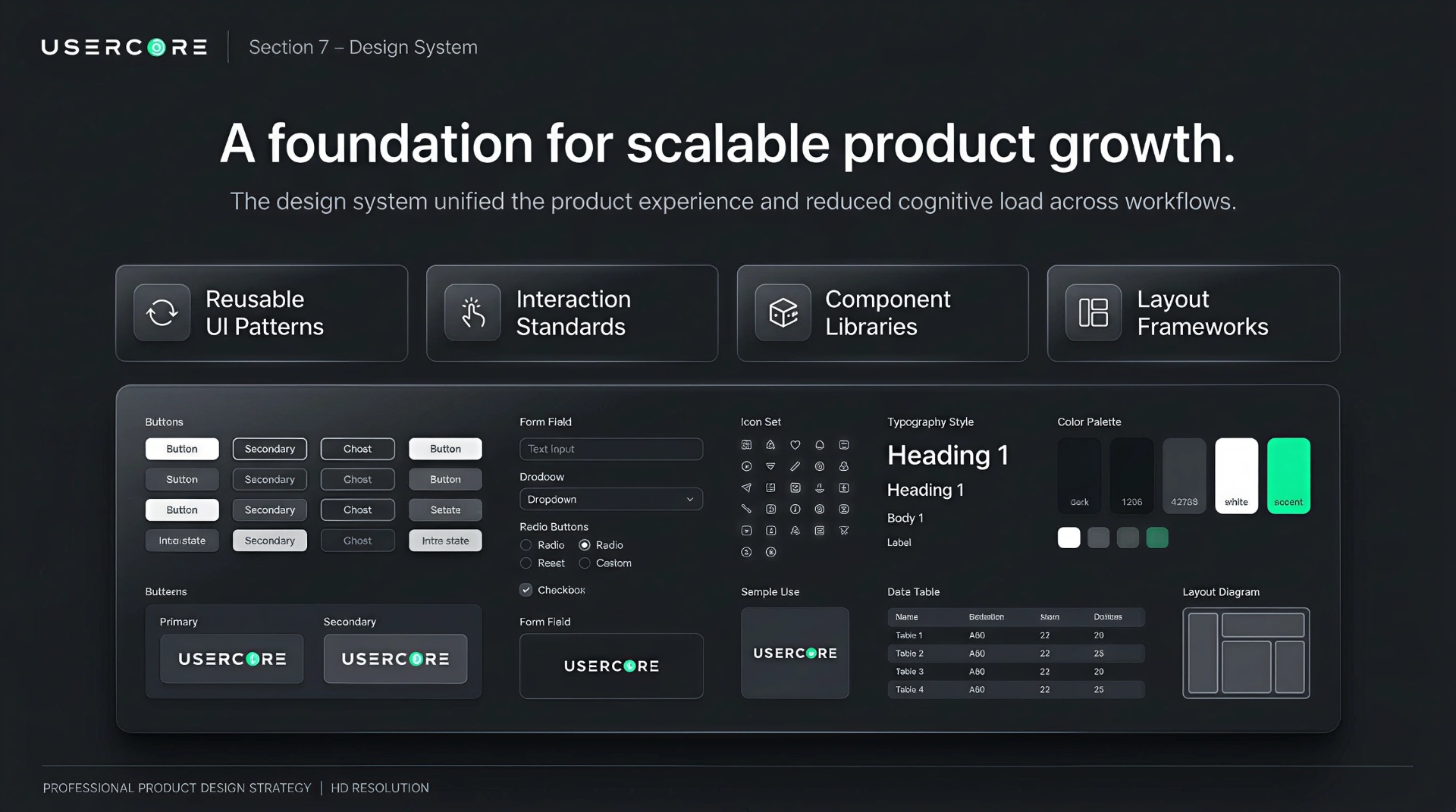This screenshot has height=812, width=1456.
Task: Click the Section 7 – Design System title
Action: [x=363, y=47]
